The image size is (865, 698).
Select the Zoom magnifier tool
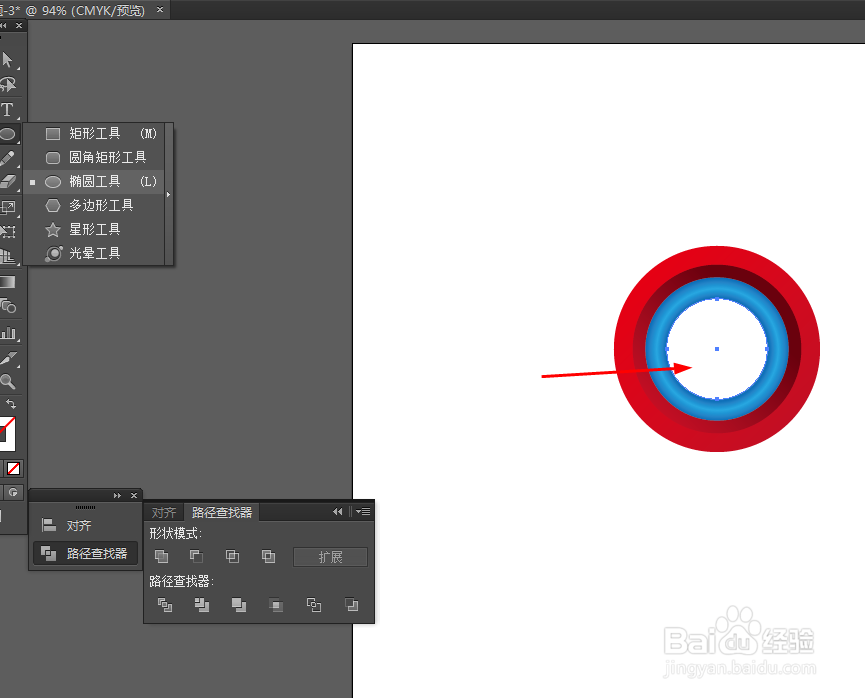coord(7,381)
